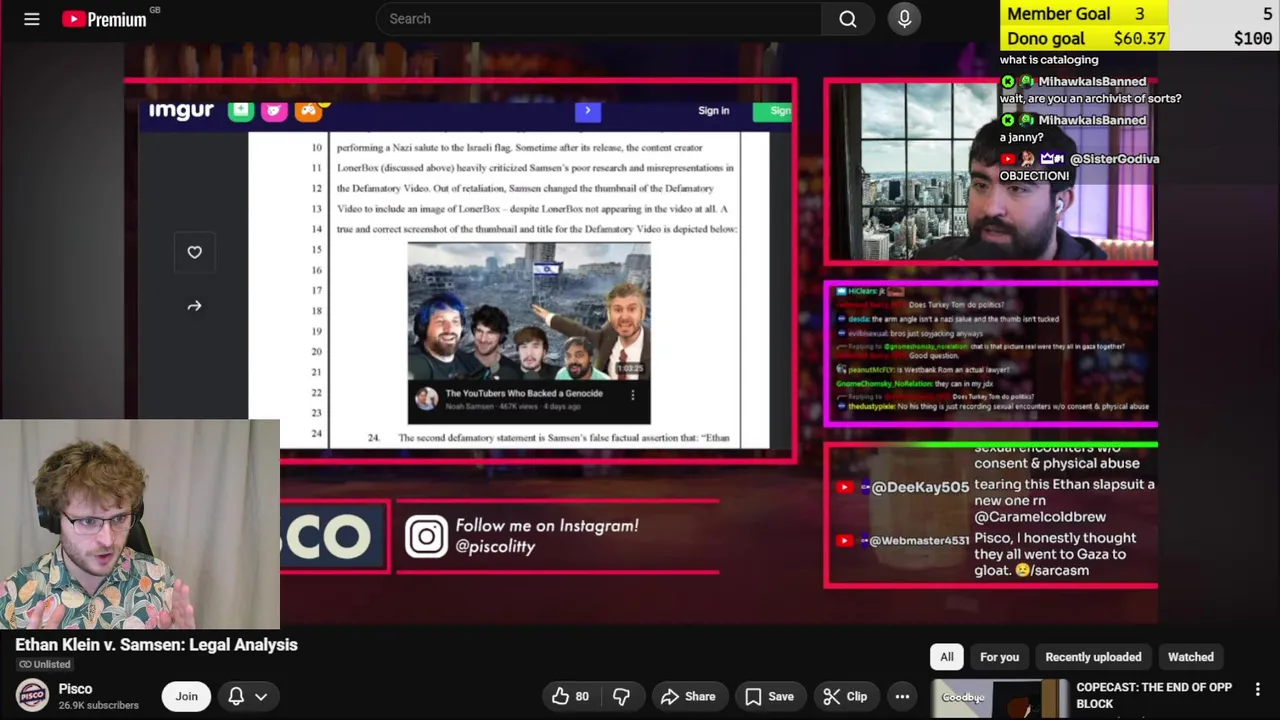Click the imgur logo in the video

pyautogui.click(x=181, y=110)
